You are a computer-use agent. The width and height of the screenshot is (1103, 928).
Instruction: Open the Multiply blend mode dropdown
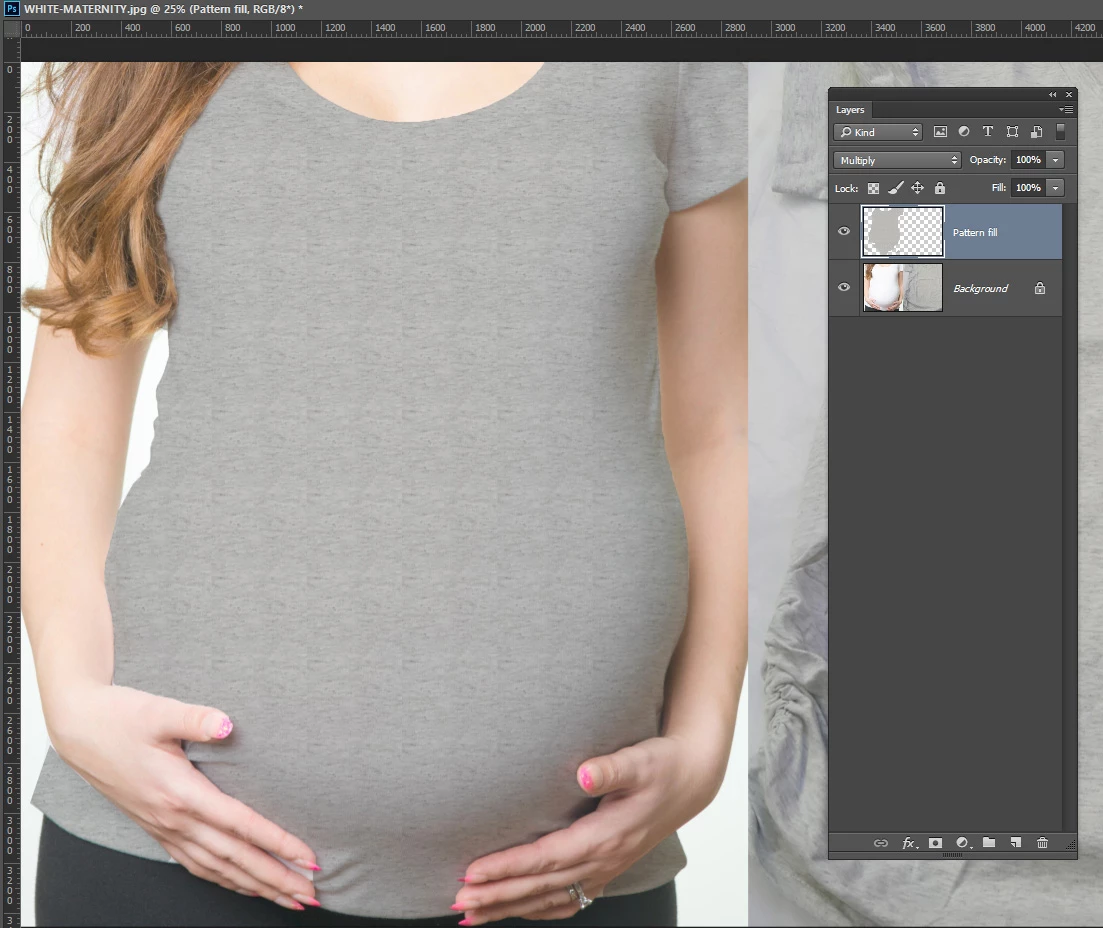point(896,160)
